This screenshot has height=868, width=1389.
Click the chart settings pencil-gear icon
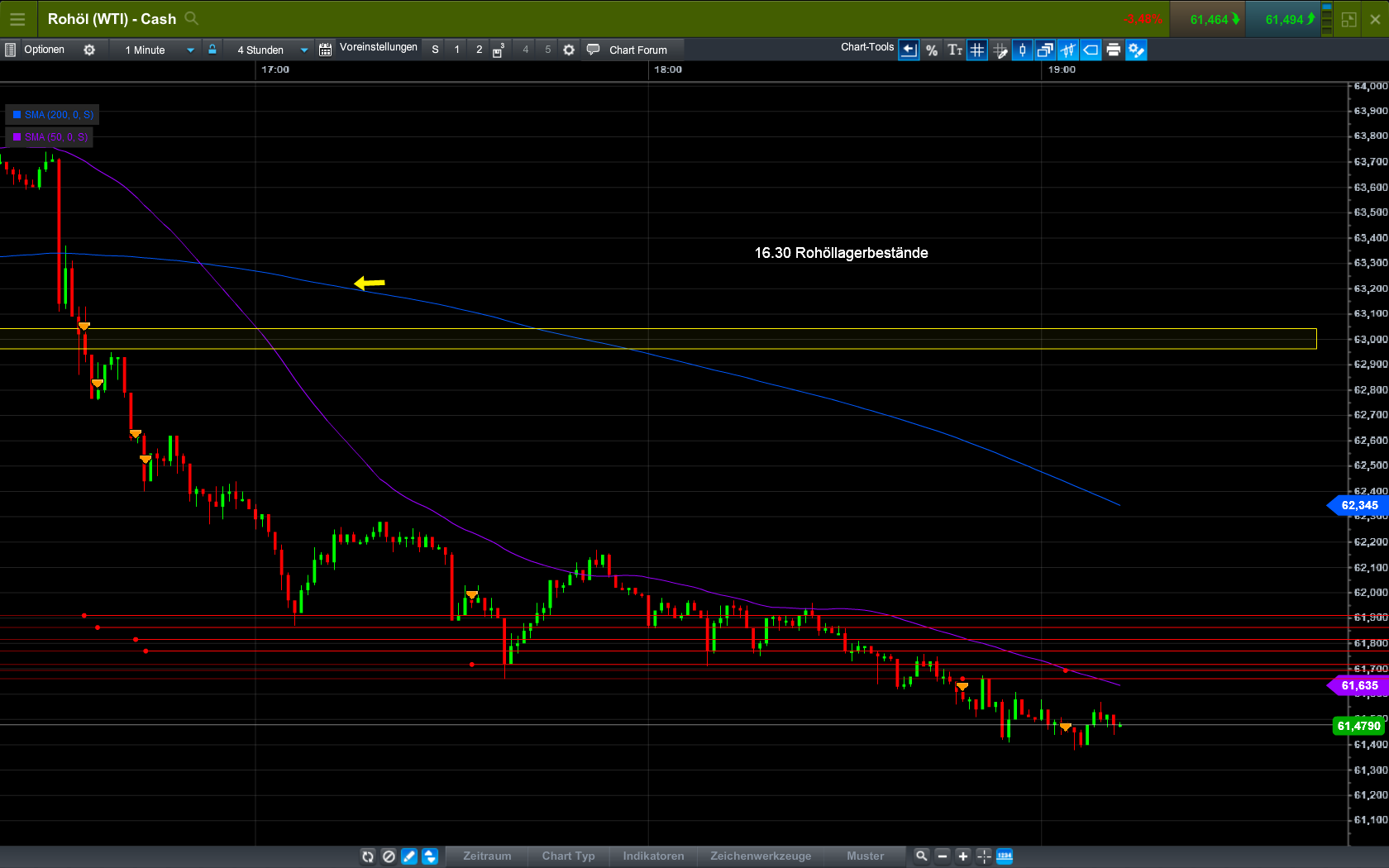point(1137,50)
